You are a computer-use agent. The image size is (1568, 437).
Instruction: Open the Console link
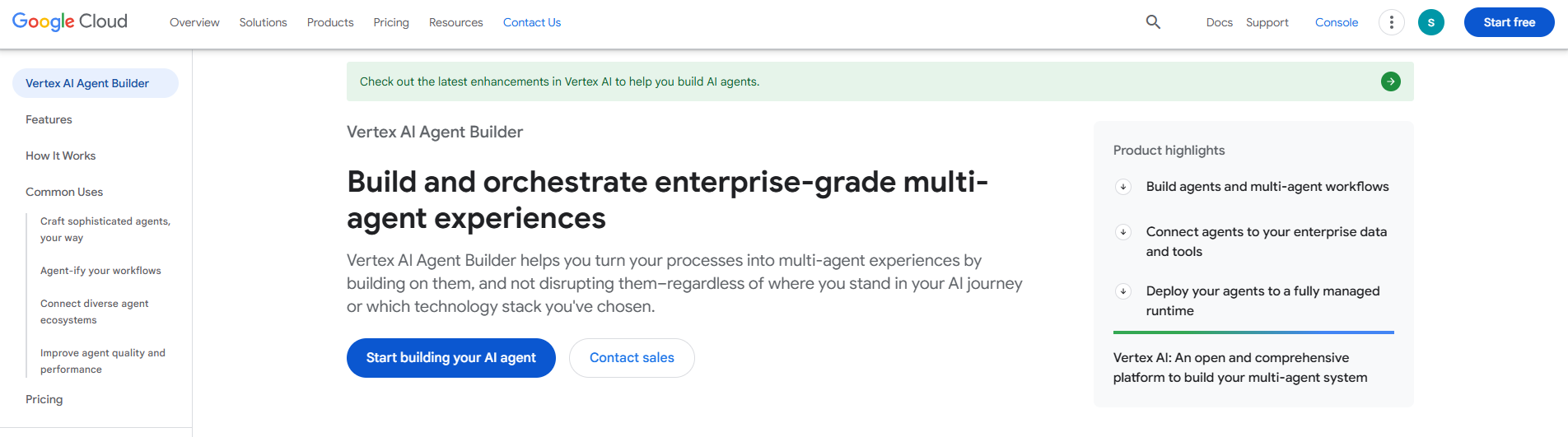click(x=1337, y=22)
